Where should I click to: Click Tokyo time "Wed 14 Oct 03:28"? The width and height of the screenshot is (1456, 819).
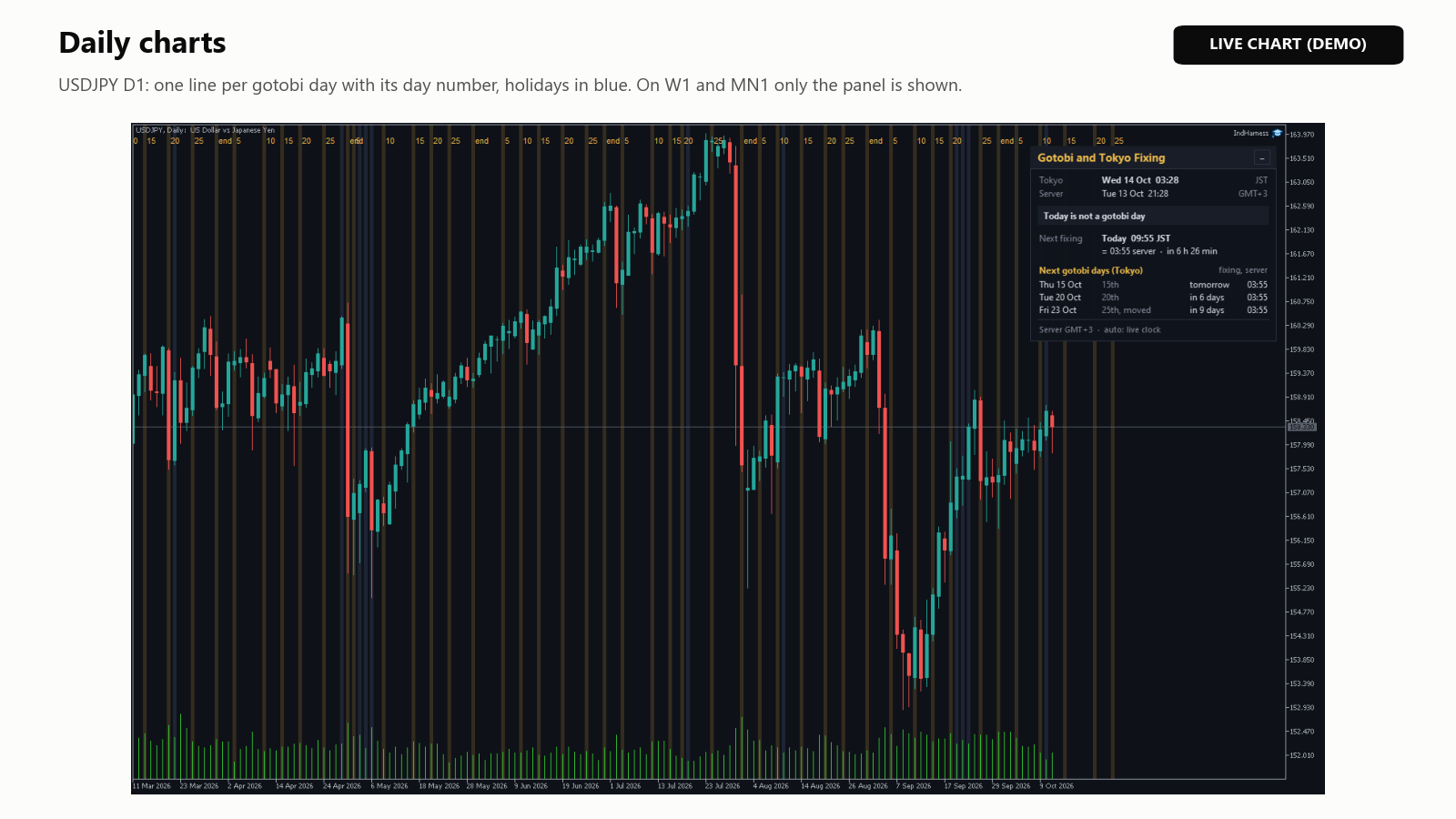[x=1140, y=180]
